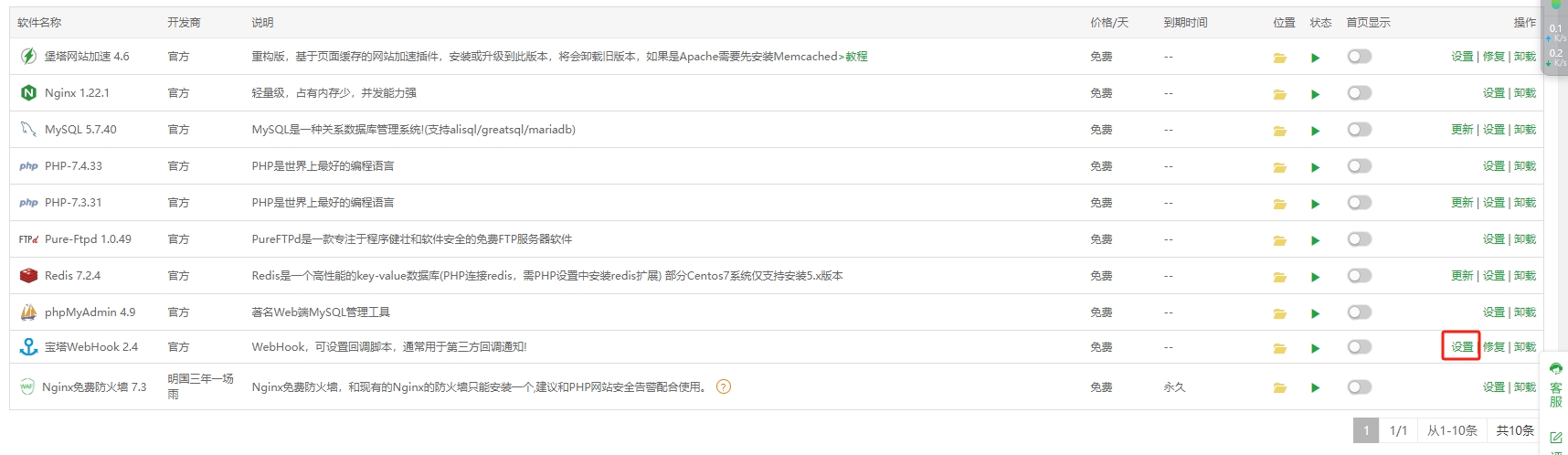Click the red Redis logo icon
The height and width of the screenshot is (455, 1568).
(28, 275)
